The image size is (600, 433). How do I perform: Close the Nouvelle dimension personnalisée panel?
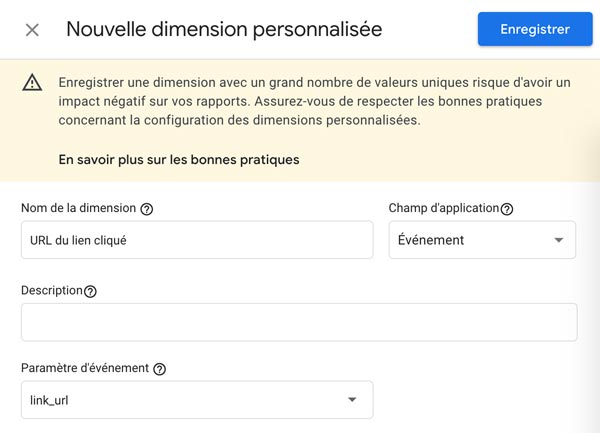32,30
